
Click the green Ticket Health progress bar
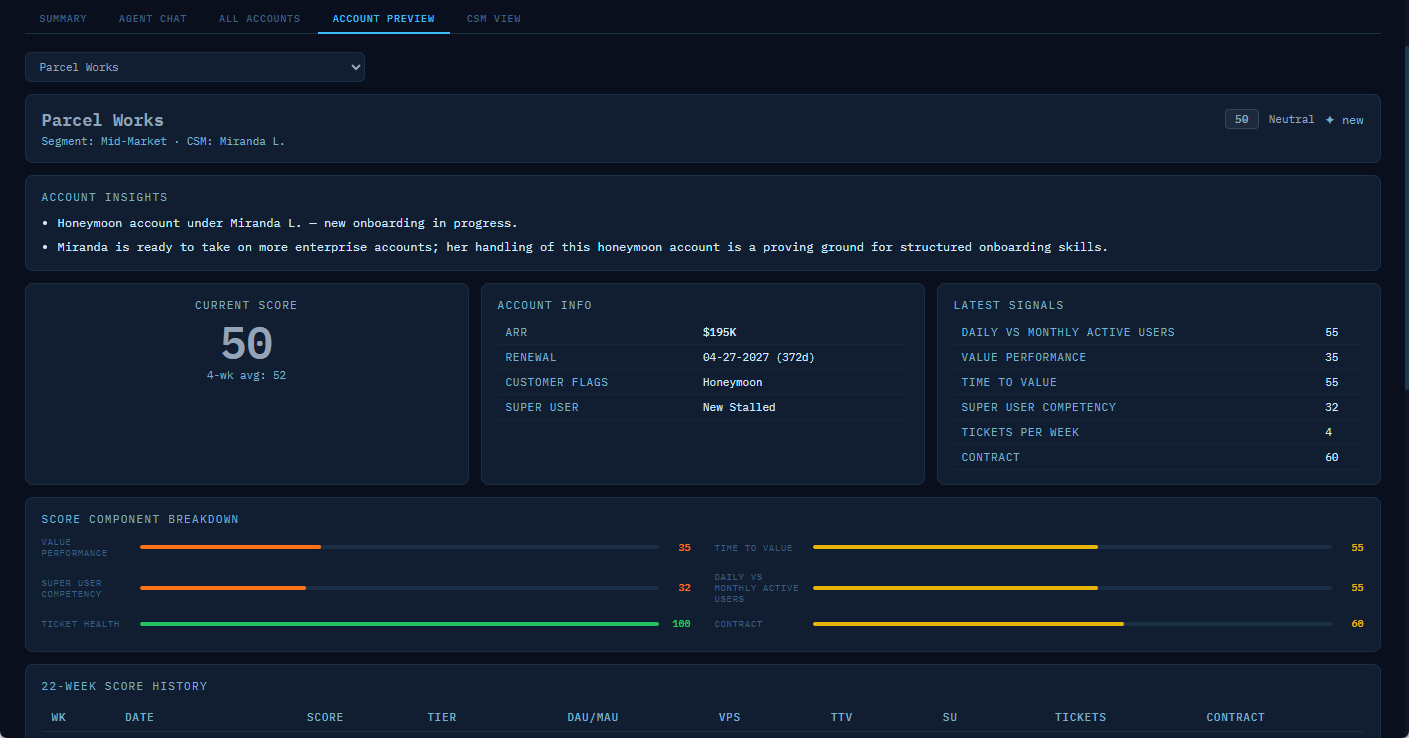click(x=399, y=624)
